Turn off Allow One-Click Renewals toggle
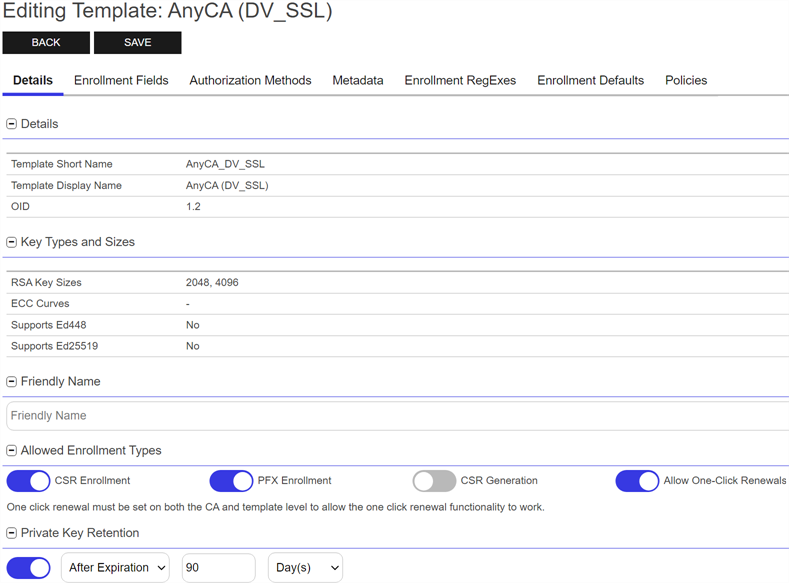 click(x=637, y=481)
